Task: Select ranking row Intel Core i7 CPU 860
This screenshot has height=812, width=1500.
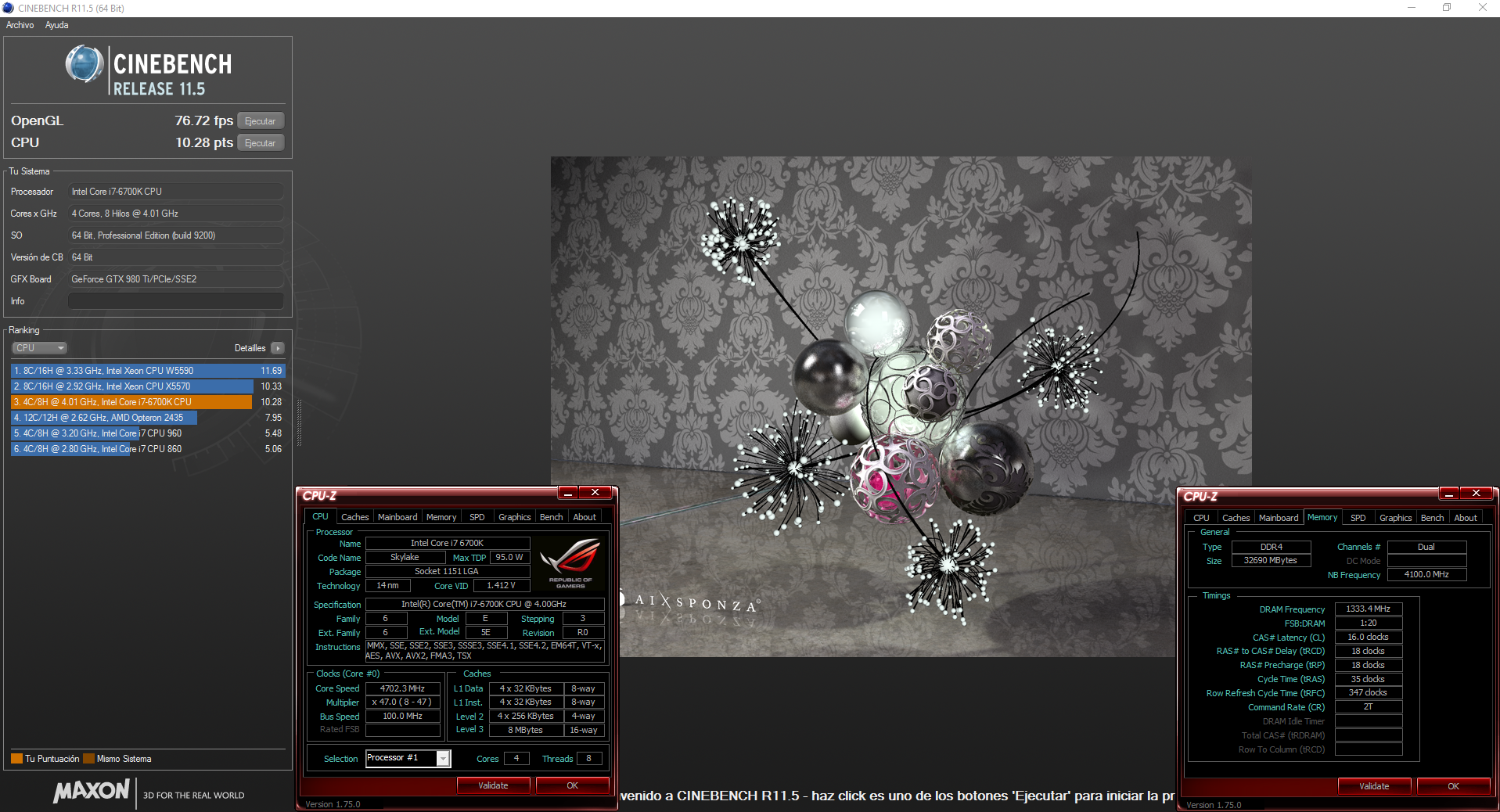Action: coord(148,449)
